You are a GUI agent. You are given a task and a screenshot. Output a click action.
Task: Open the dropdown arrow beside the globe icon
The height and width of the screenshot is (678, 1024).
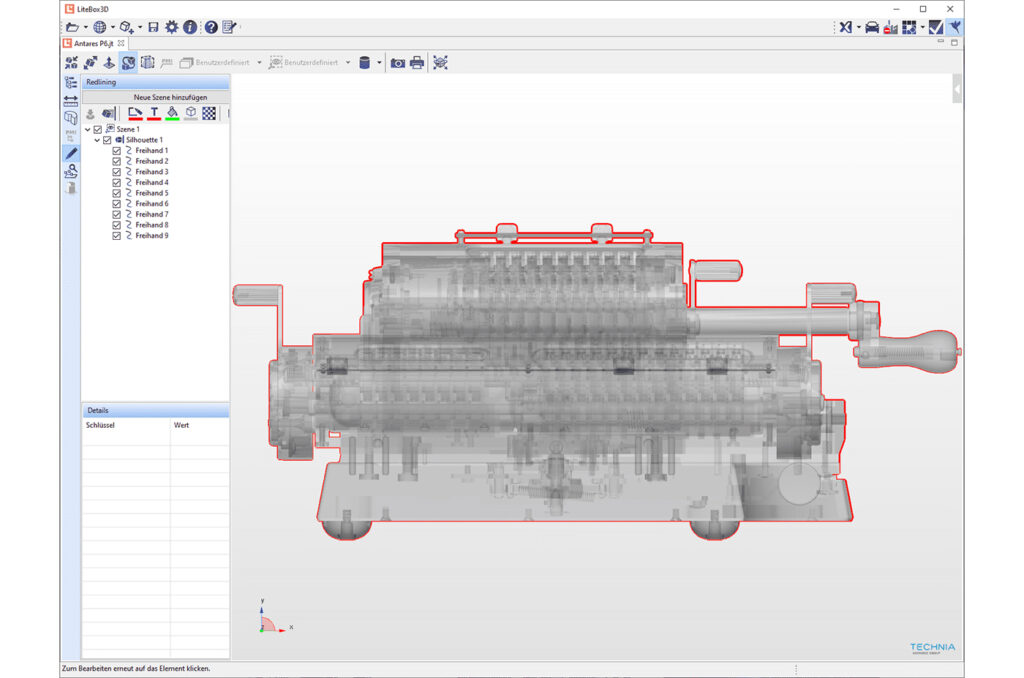coord(113,27)
